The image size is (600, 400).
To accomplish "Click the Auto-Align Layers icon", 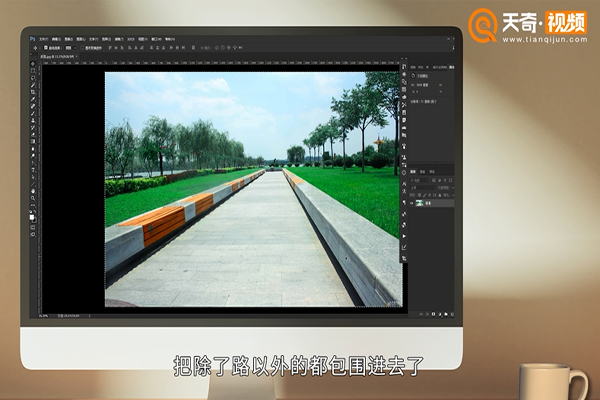I will [194, 48].
